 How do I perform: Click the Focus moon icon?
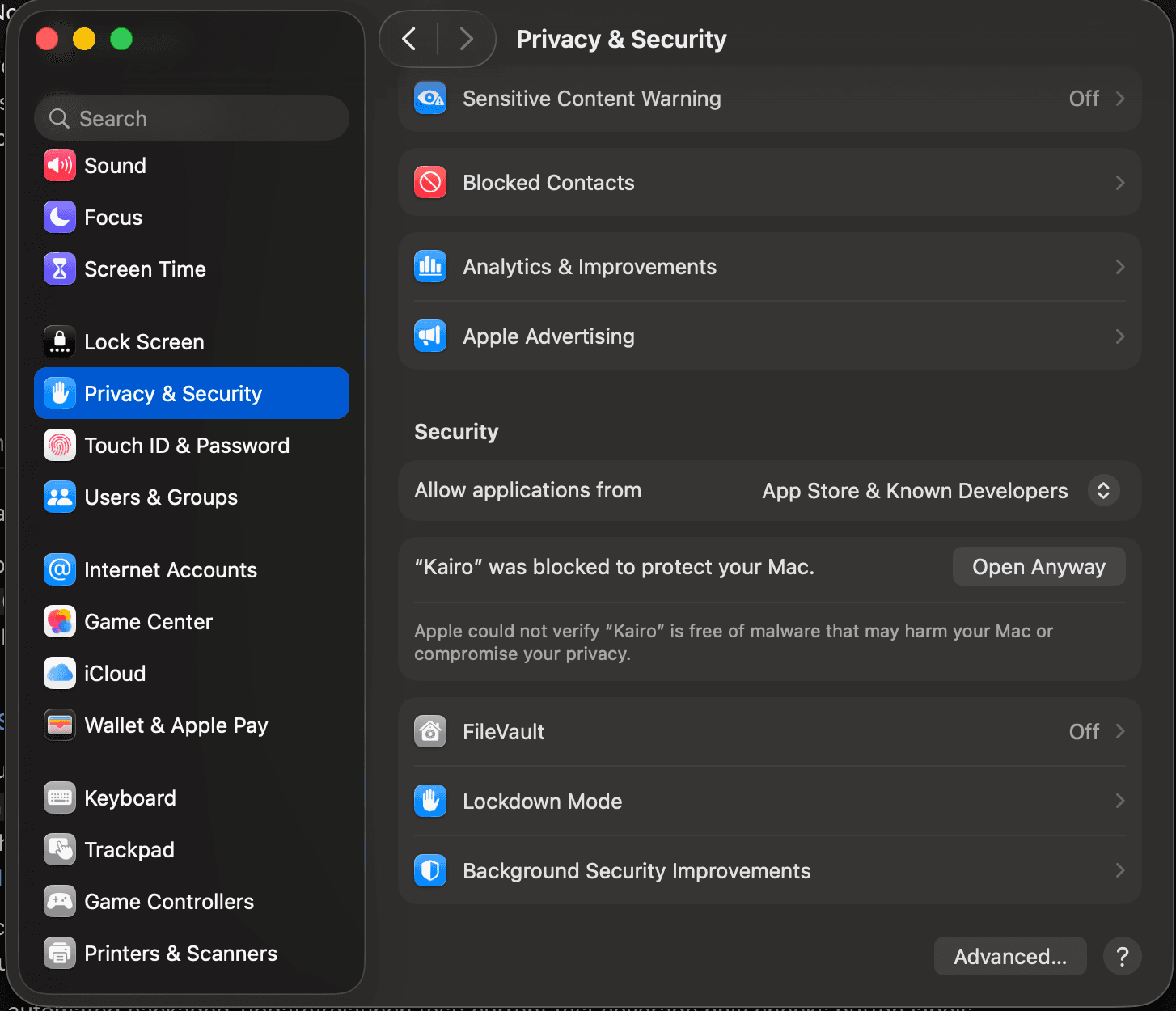click(x=60, y=218)
